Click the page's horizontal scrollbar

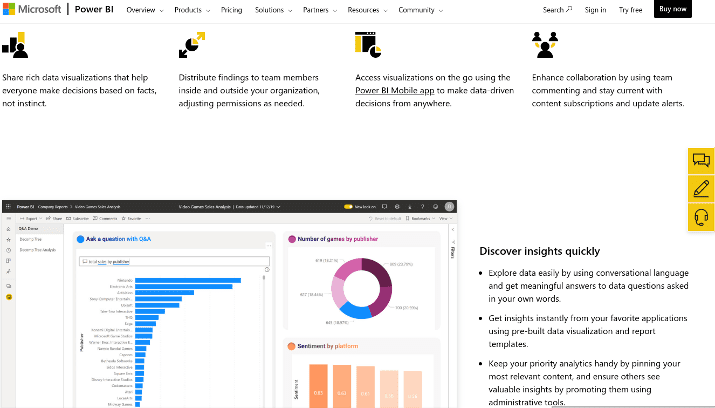[632, 407]
